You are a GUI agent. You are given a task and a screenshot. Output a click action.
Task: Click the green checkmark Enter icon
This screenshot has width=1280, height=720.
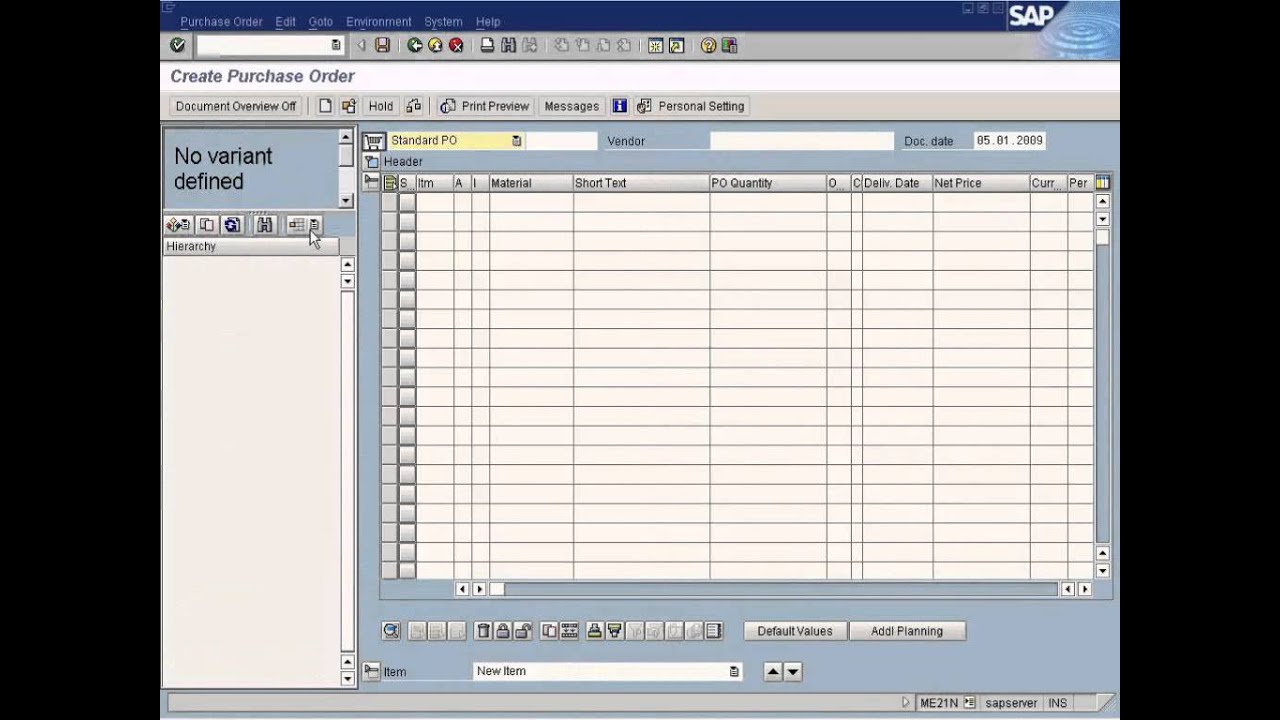177,45
